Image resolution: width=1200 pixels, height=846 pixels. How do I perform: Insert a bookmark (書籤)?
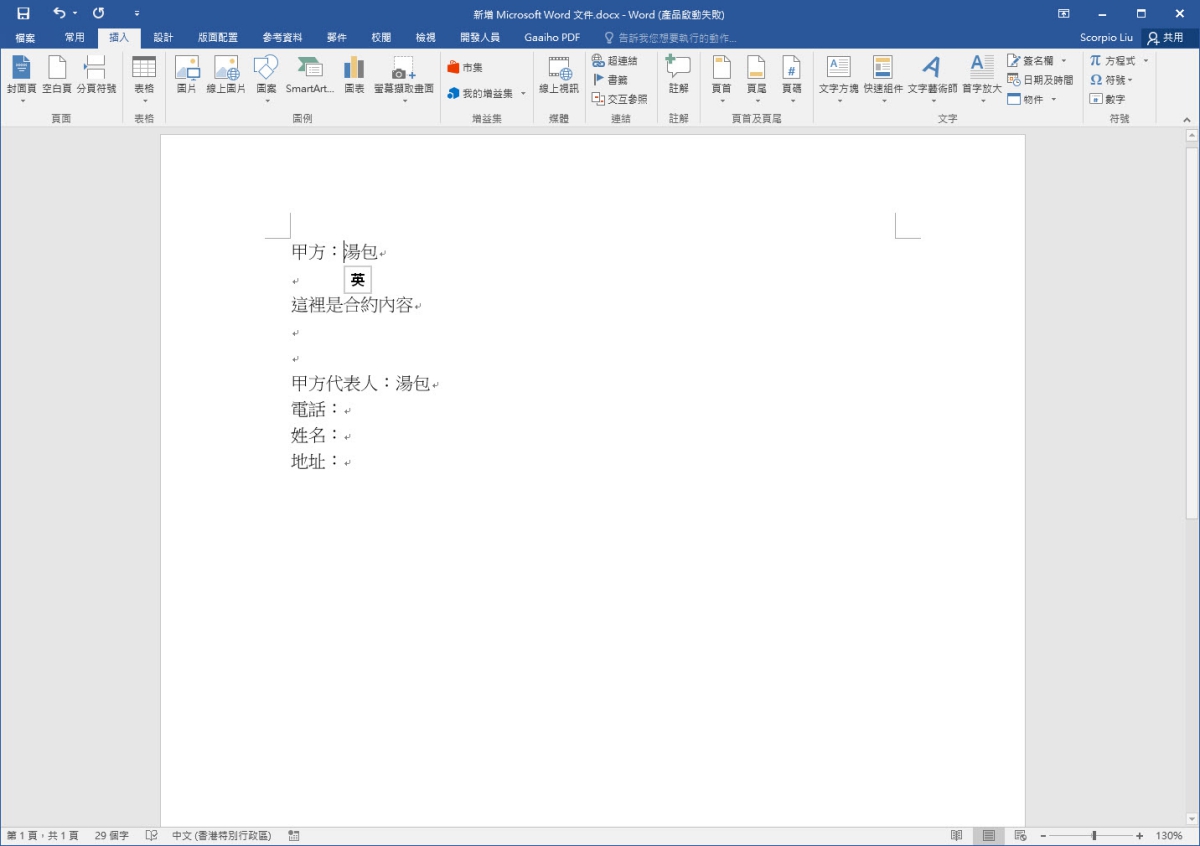(611, 80)
